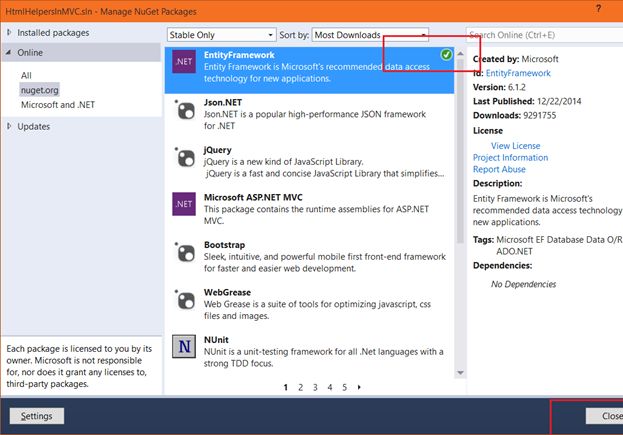Viewport: 623px width, 435px height.
Task: Click the Last Published 12/22/2014 date
Action: [559, 101]
